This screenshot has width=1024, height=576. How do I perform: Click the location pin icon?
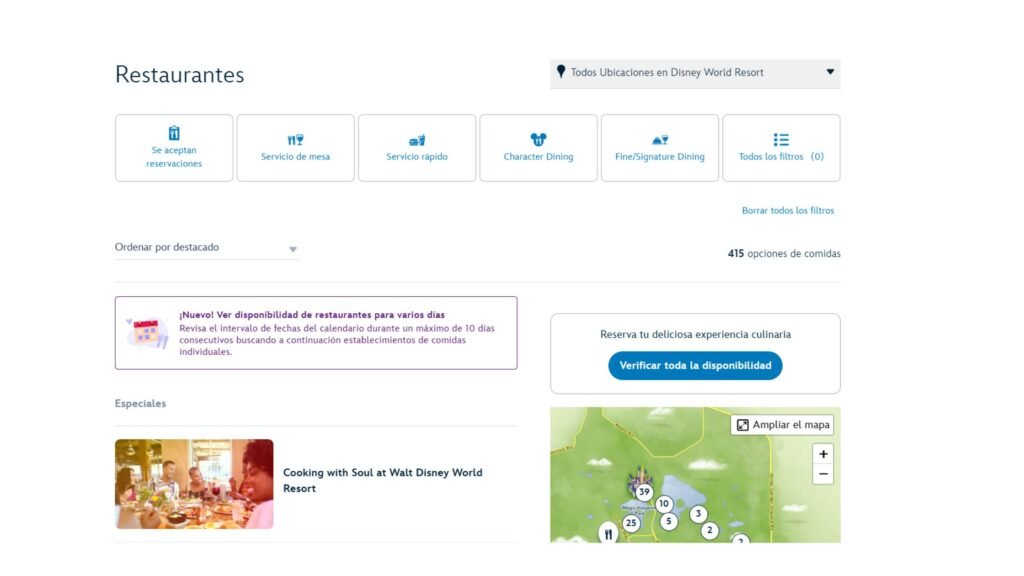tap(561, 72)
